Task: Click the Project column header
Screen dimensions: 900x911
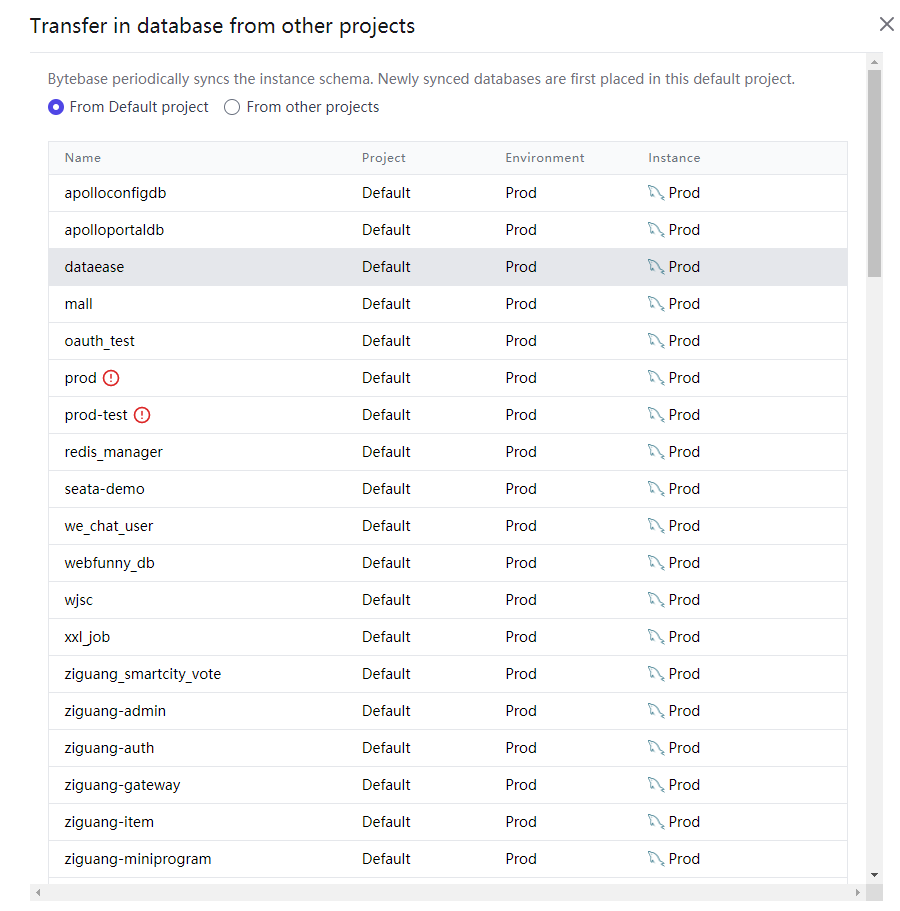Action: 383,158
